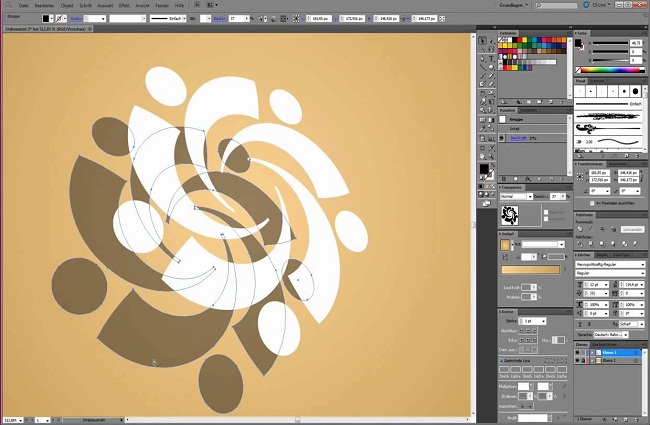Click the gradient slider bar in Verlauf panel
Image resolution: width=650 pixels, height=425 pixels.
point(531,270)
